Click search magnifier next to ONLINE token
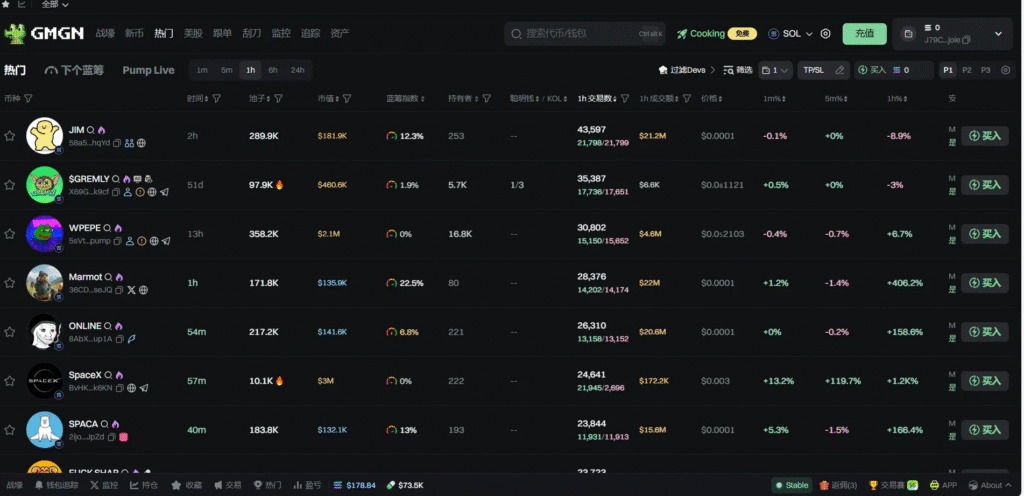 click(109, 326)
